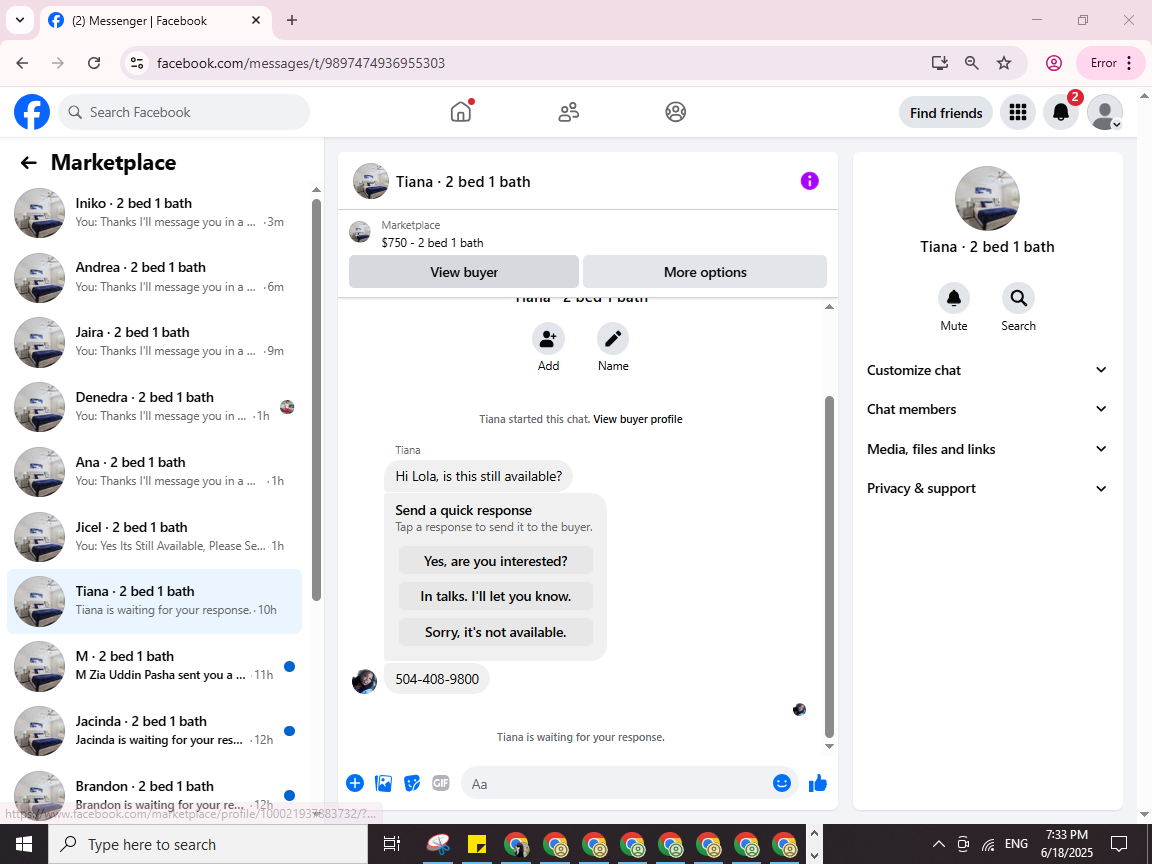Reload the page in browser
Viewport: 1152px width, 864px height.
[94, 63]
